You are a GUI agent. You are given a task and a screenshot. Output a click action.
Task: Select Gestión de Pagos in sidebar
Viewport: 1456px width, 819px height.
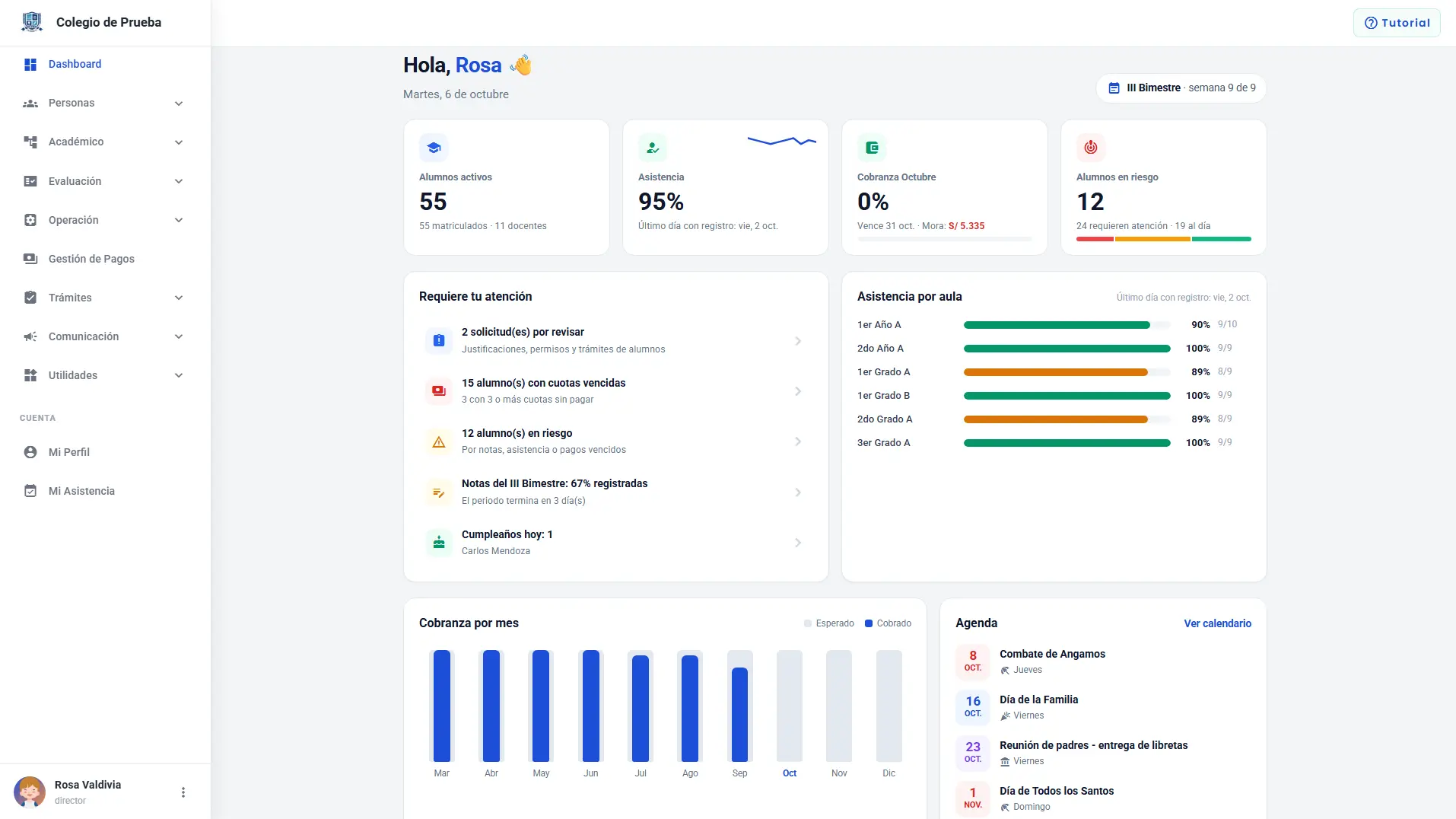click(x=105, y=259)
